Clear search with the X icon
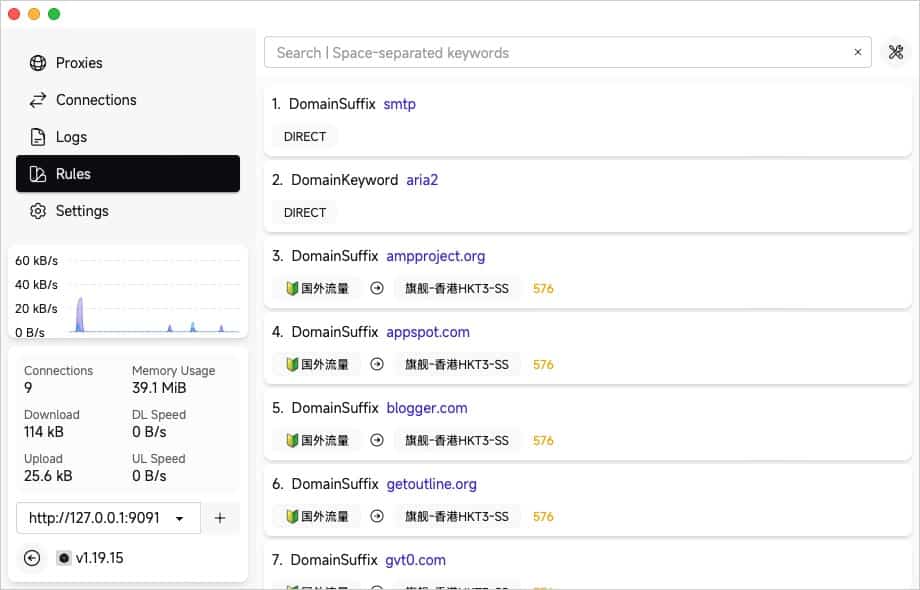Image resolution: width=920 pixels, height=590 pixels. click(857, 53)
